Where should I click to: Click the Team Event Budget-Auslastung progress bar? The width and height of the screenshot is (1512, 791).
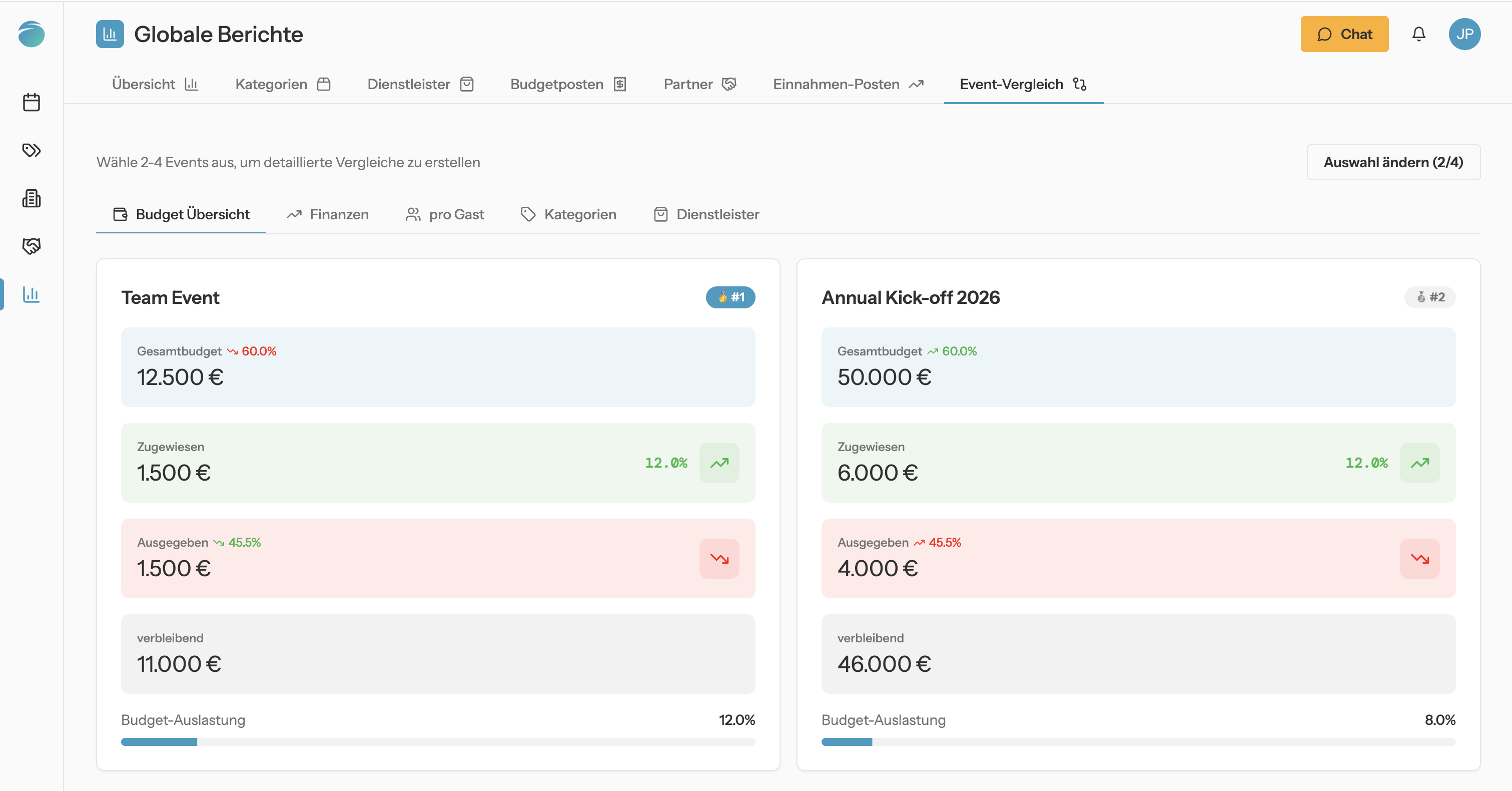click(438, 741)
